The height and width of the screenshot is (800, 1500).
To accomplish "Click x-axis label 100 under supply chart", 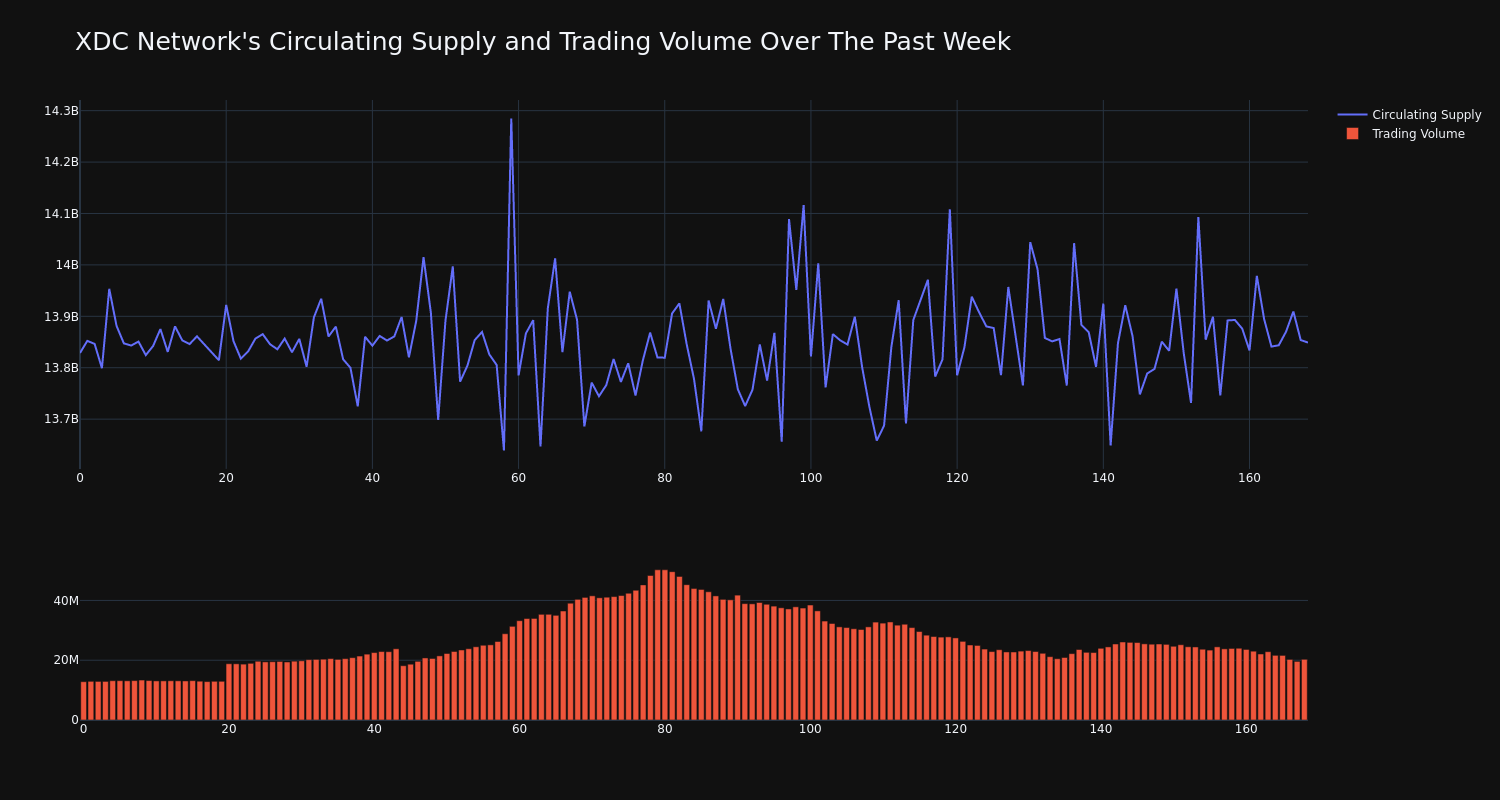I will coord(811,478).
